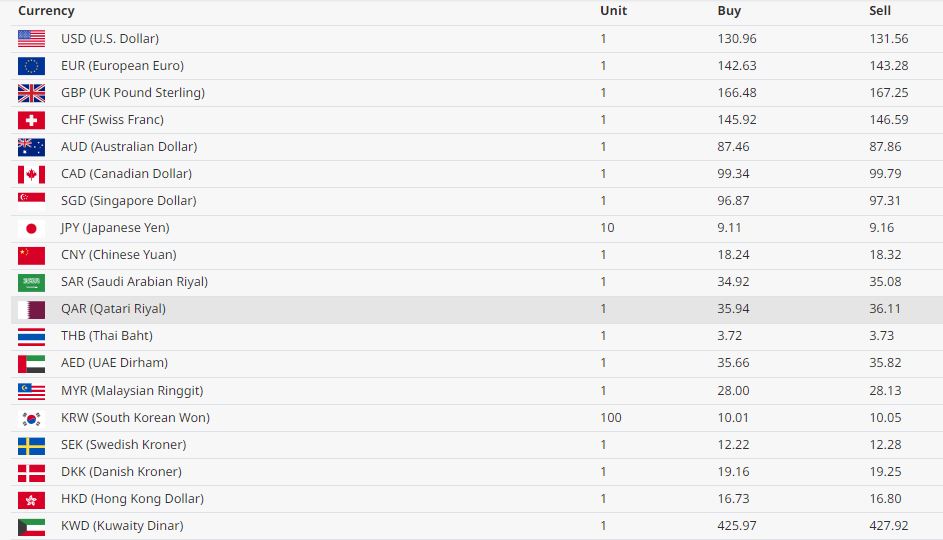Select the SGD (Singapore Dollar) label

coord(128,201)
